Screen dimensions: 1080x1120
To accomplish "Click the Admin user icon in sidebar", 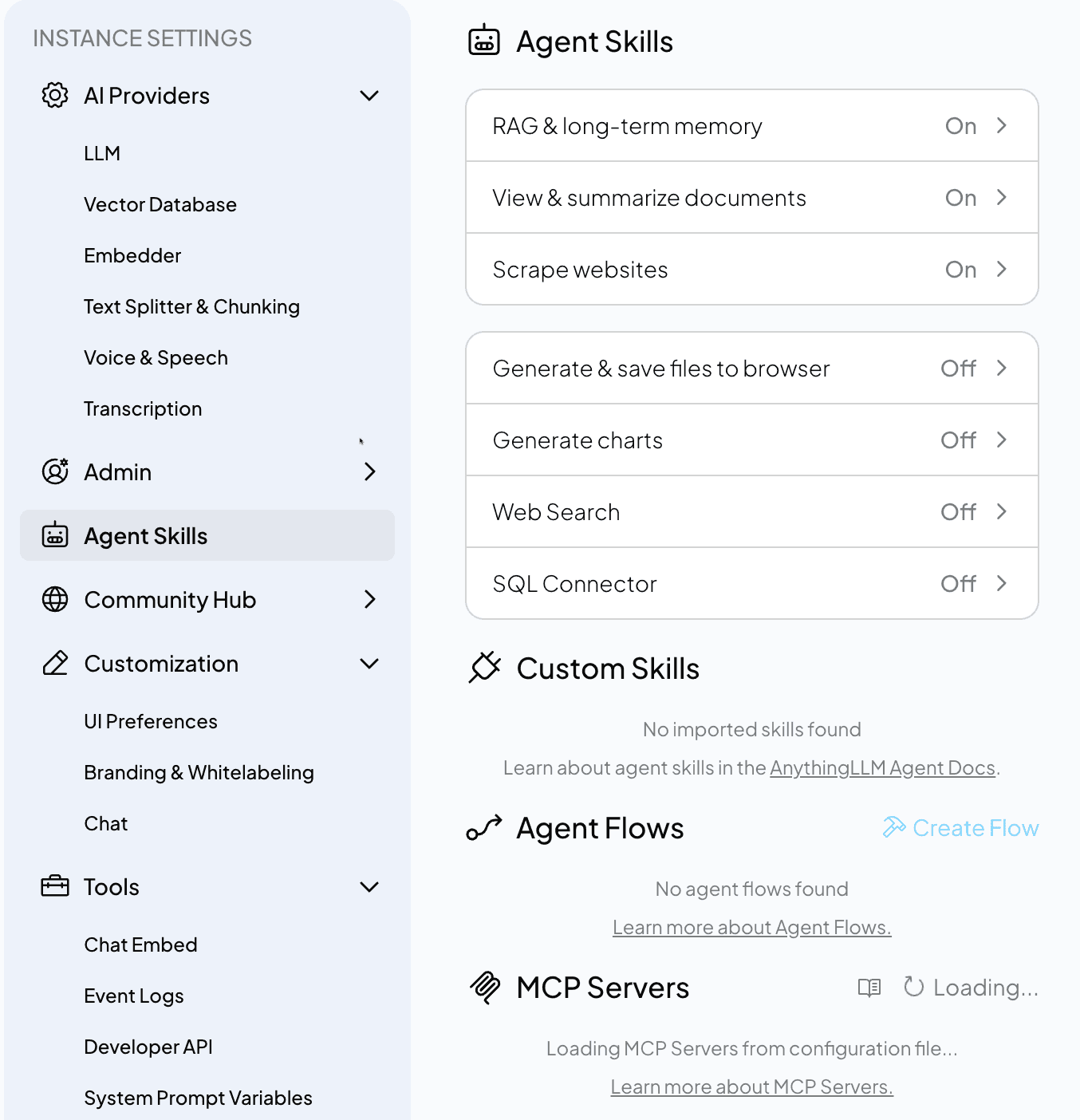I will (55, 471).
